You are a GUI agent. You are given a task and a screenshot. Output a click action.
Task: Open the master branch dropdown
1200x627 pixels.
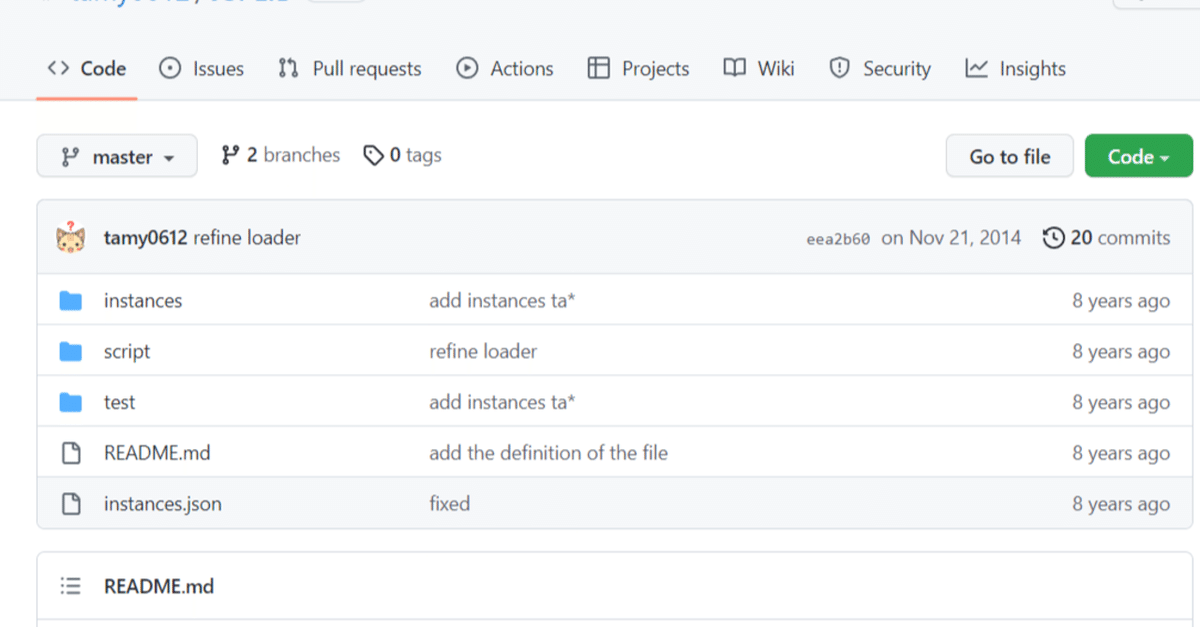117,157
